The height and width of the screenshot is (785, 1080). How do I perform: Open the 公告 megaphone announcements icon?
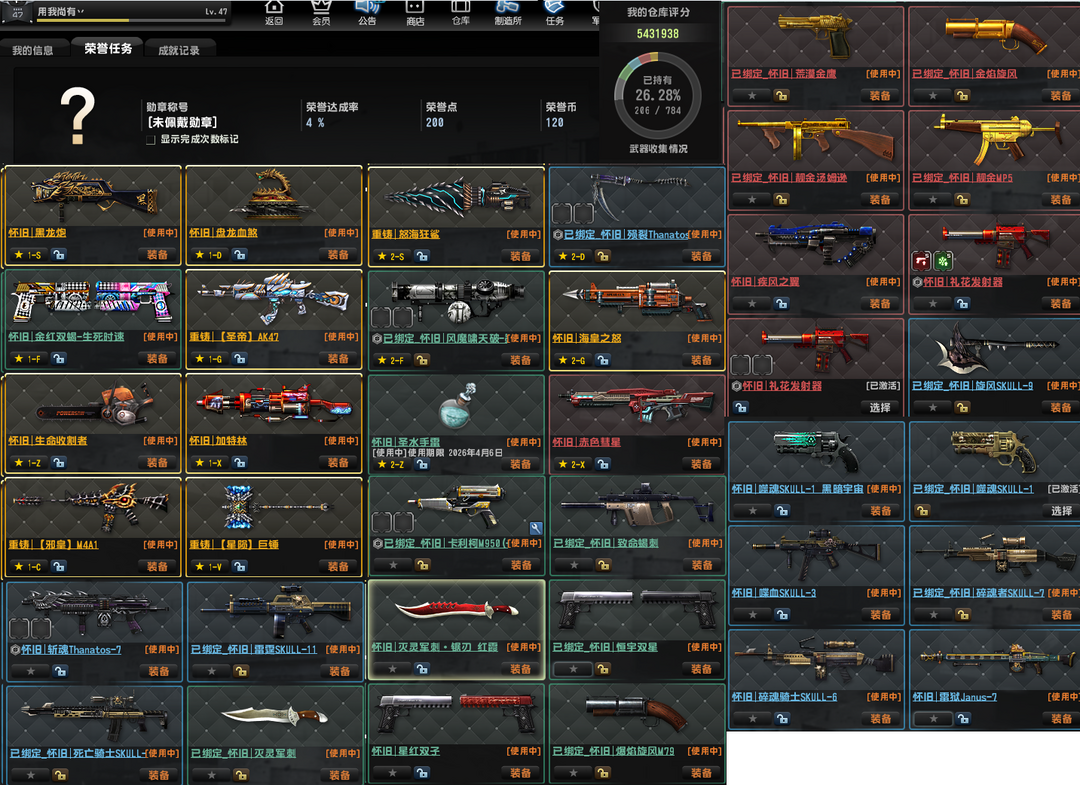pyautogui.click(x=367, y=12)
